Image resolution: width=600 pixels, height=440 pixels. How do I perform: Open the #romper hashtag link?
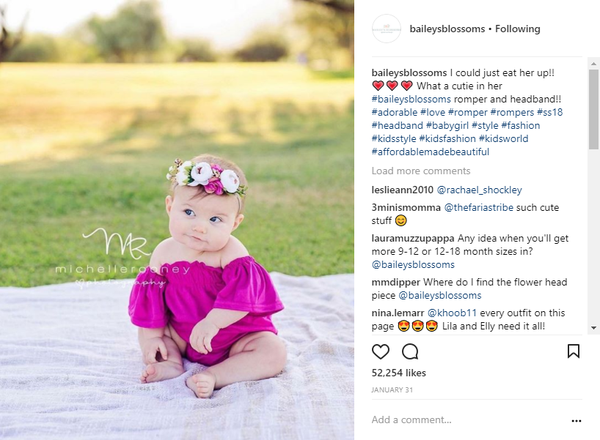[468, 112]
